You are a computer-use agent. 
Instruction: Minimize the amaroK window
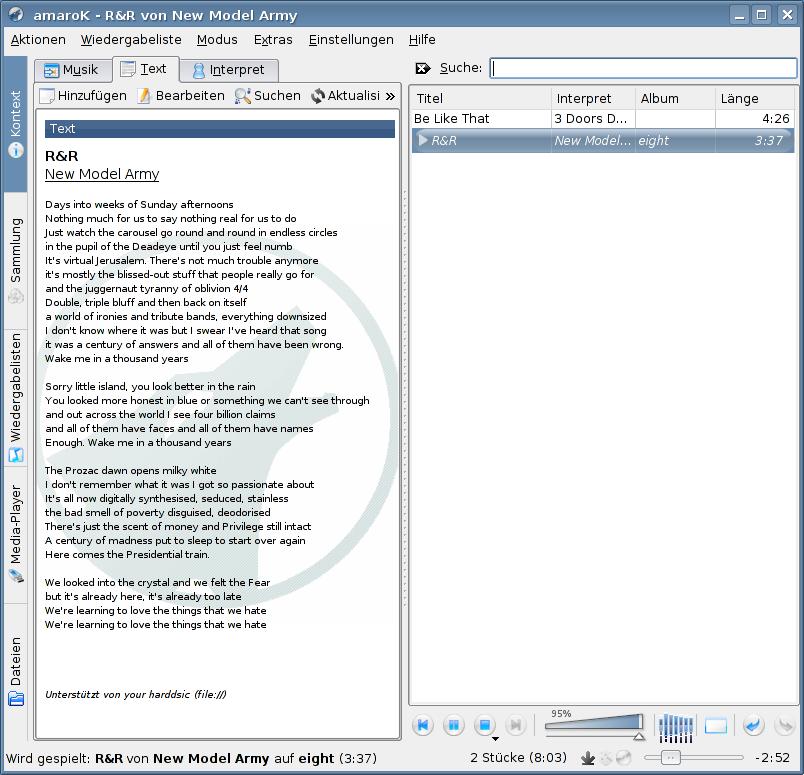tap(740, 14)
